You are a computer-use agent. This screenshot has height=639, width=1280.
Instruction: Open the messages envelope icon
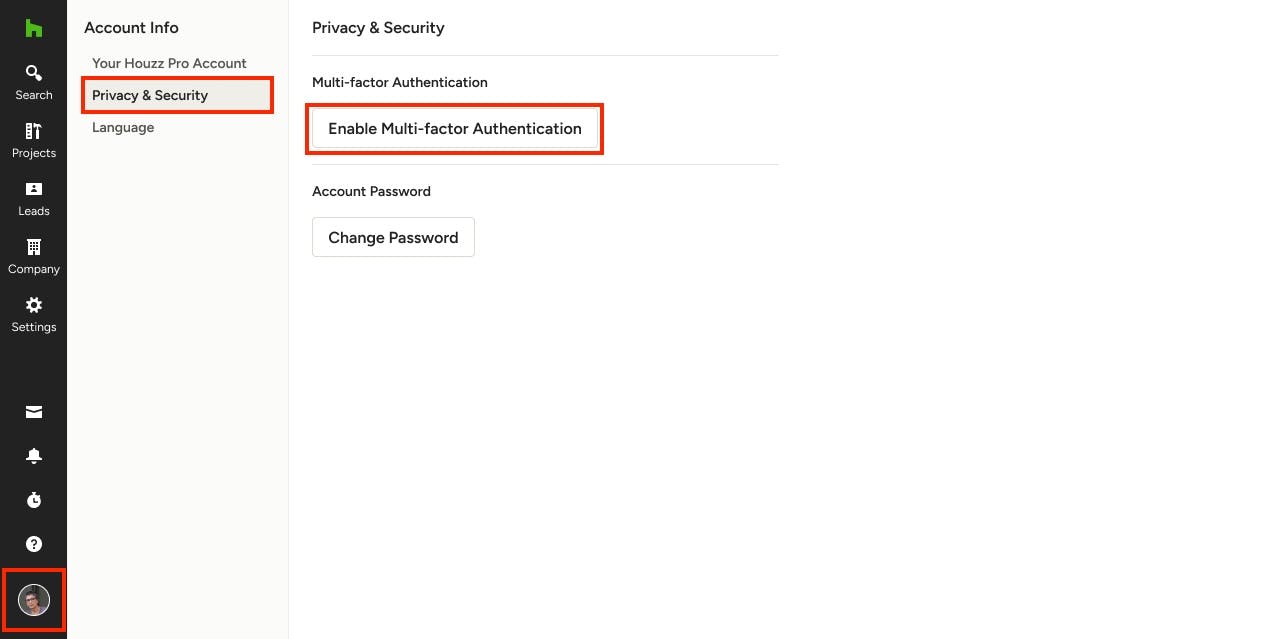click(x=33, y=412)
